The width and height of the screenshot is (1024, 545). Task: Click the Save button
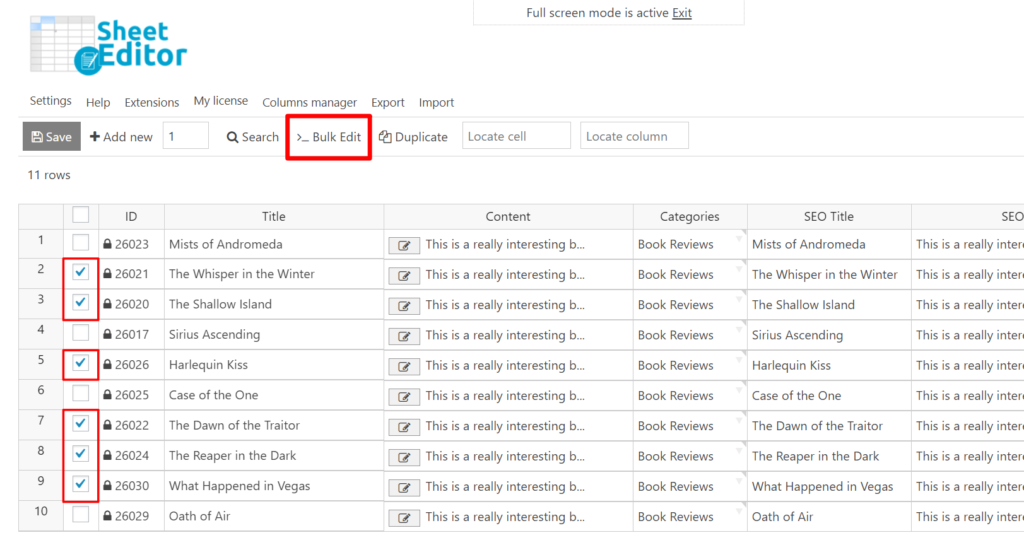point(52,136)
